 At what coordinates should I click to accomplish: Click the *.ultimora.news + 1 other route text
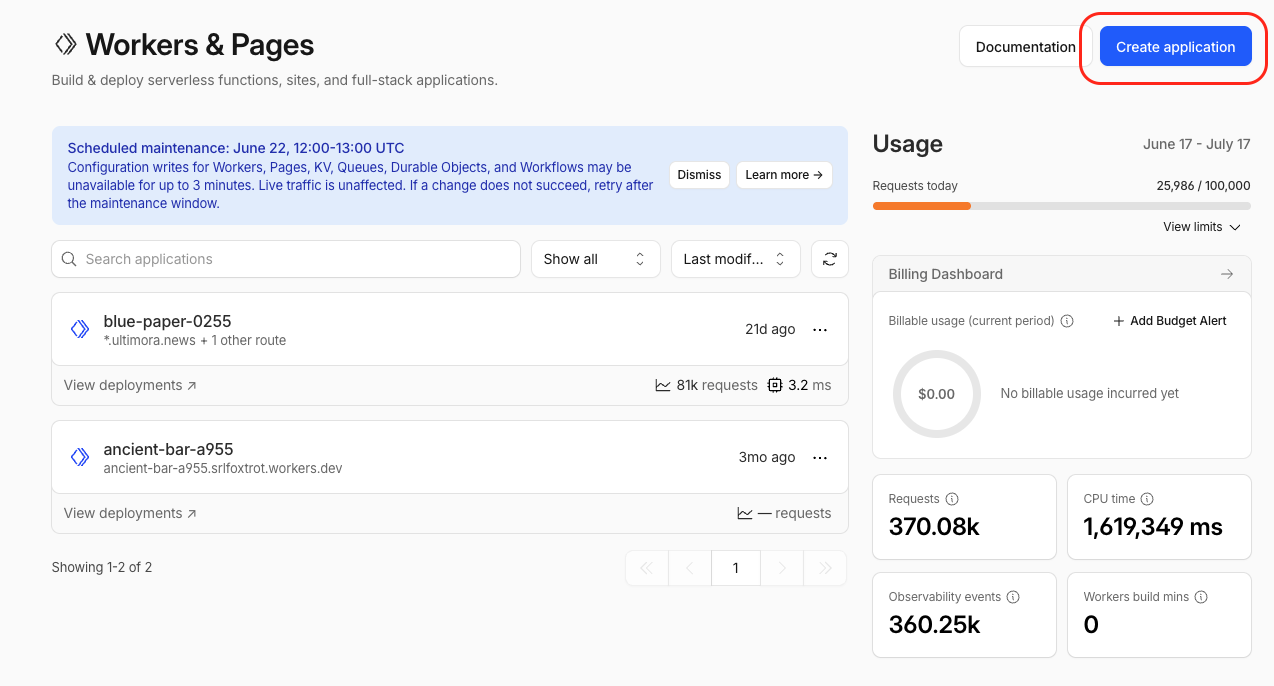[195, 341]
